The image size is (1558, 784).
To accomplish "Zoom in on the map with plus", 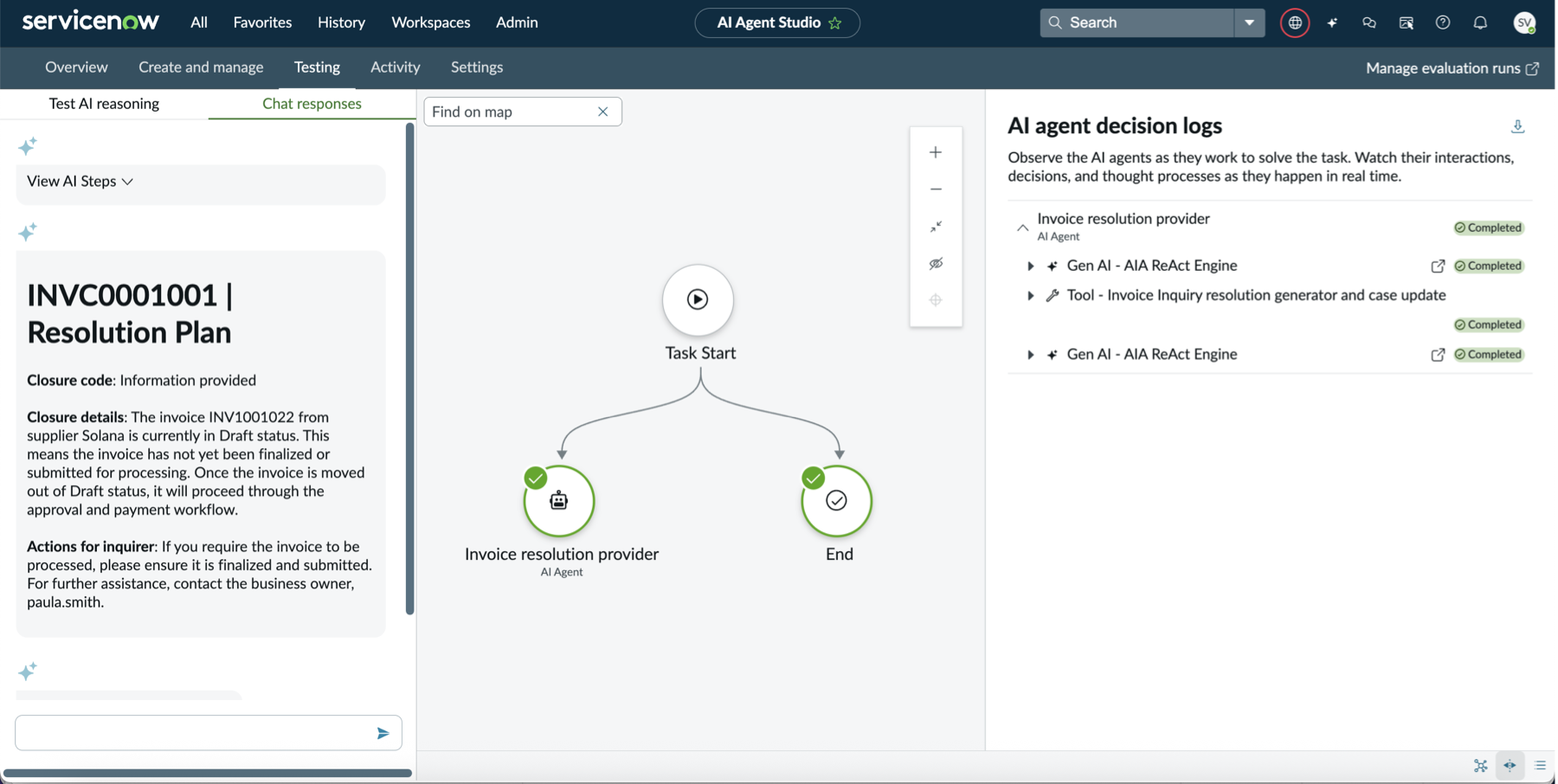I will tap(936, 152).
